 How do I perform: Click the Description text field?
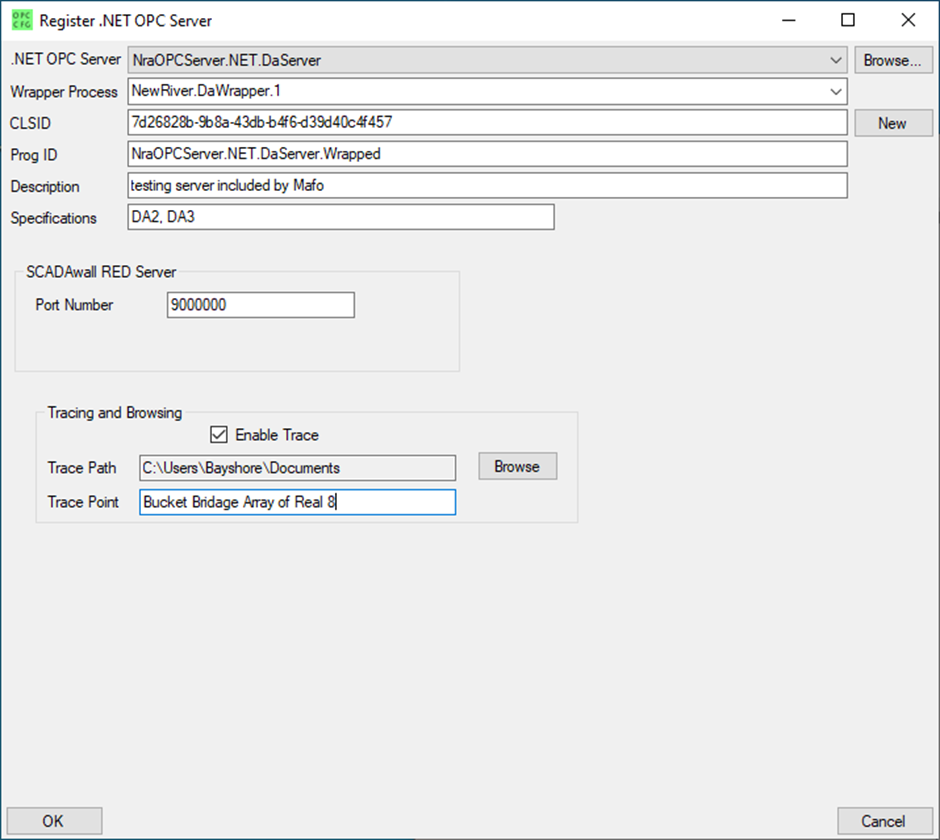click(x=487, y=185)
